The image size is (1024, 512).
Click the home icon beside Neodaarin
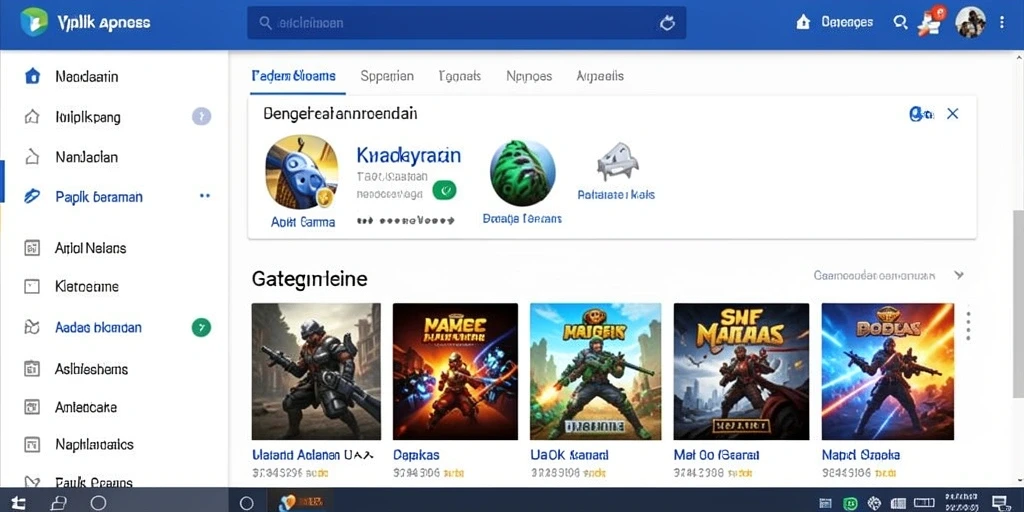pos(32,76)
